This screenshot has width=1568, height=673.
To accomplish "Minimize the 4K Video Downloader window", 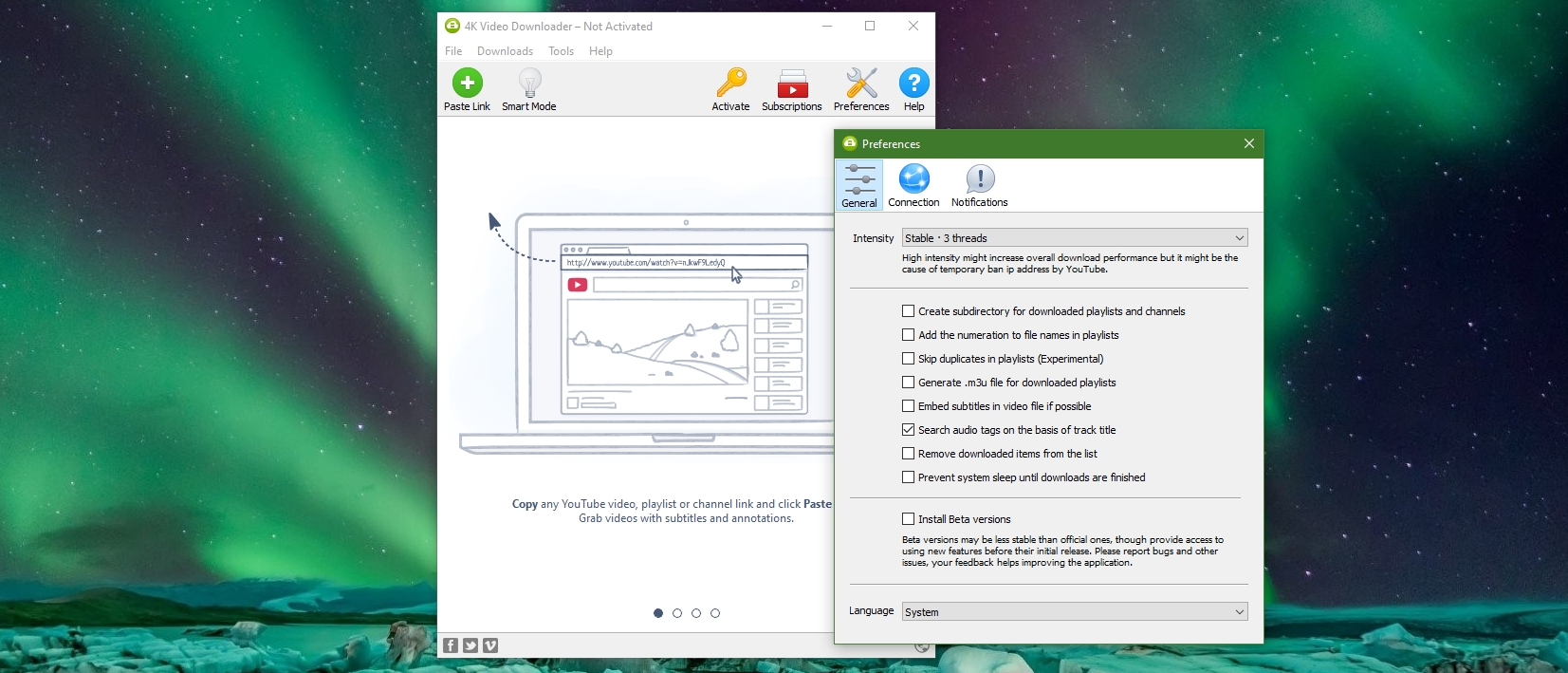I will tap(827, 26).
